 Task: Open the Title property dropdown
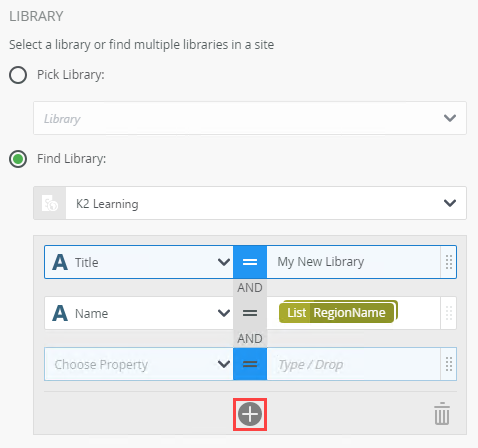coord(139,262)
